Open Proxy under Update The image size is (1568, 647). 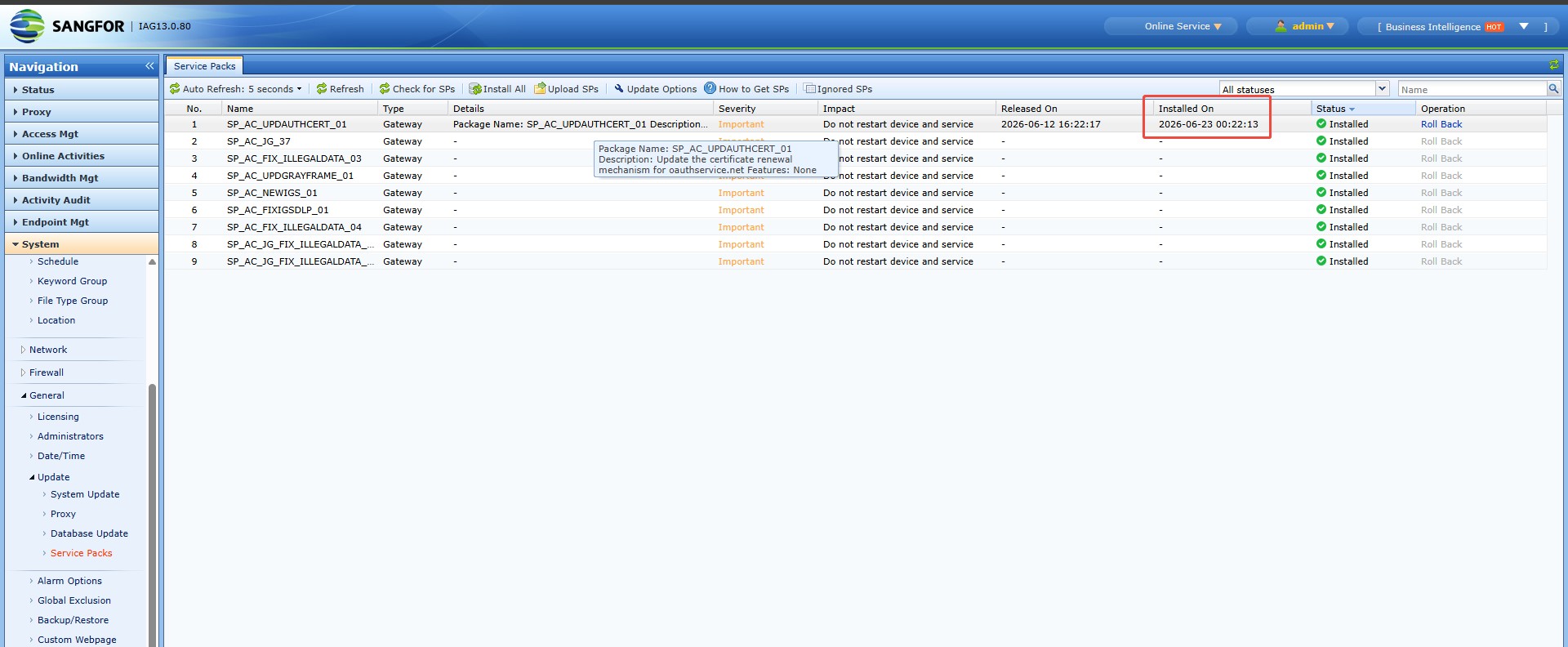63,514
